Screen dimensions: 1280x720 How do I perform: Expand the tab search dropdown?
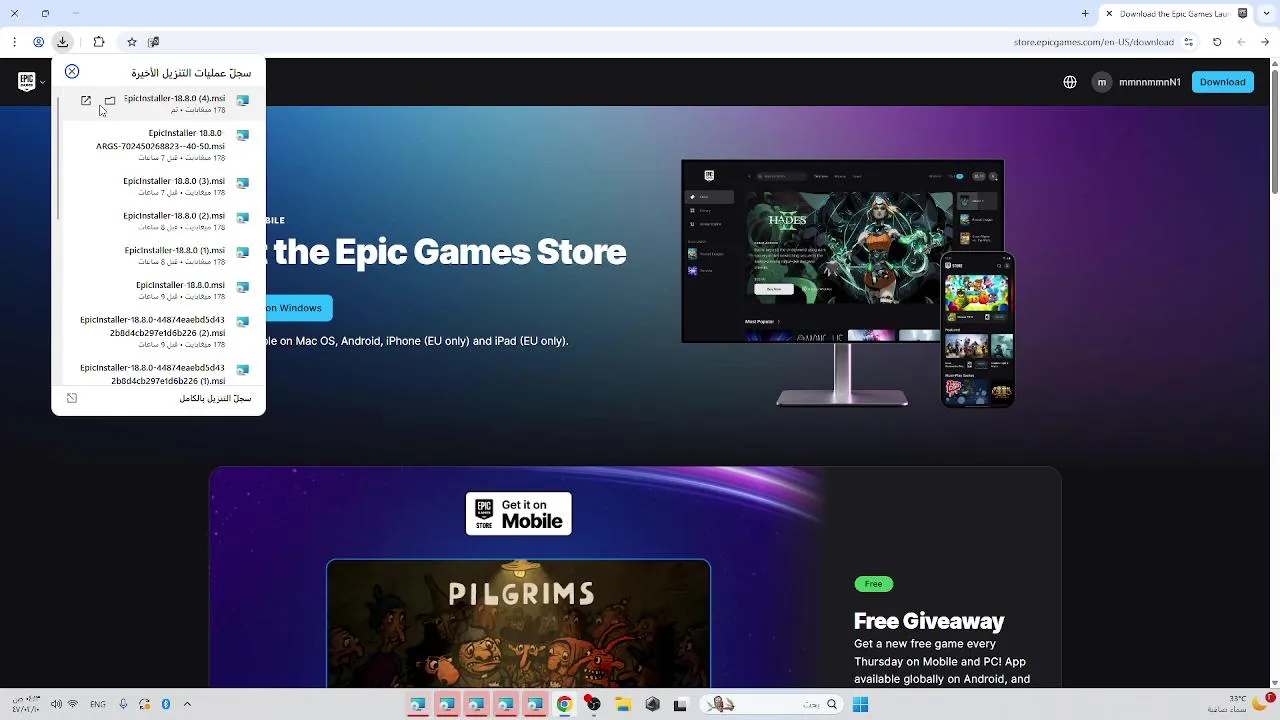point(1267,14)
